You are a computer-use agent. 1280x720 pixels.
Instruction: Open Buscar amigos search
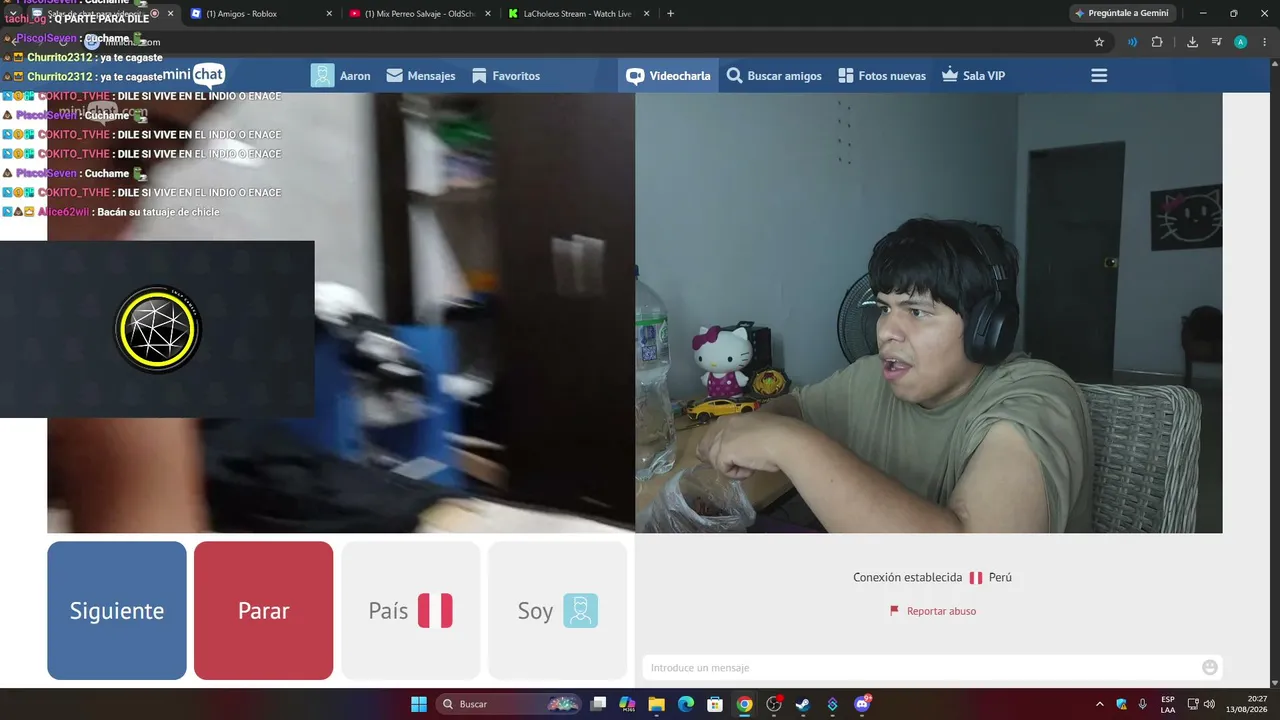[774, 76]
